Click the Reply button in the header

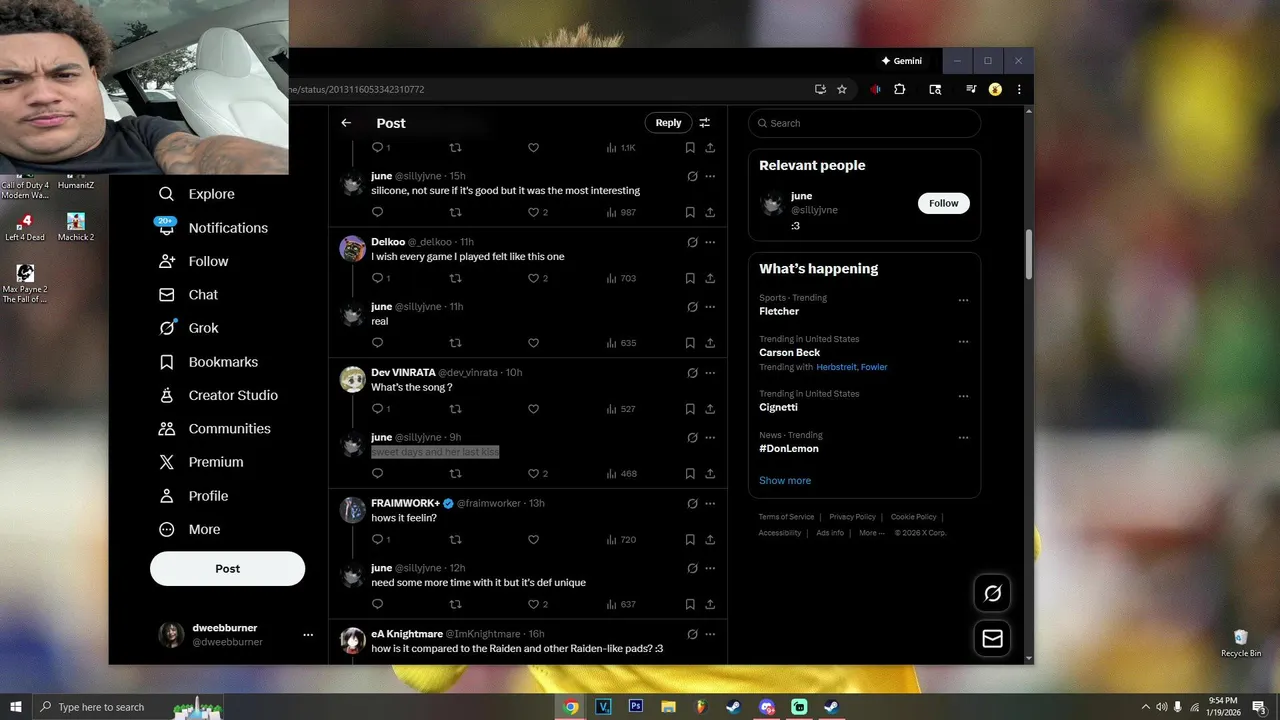[668, 123]
